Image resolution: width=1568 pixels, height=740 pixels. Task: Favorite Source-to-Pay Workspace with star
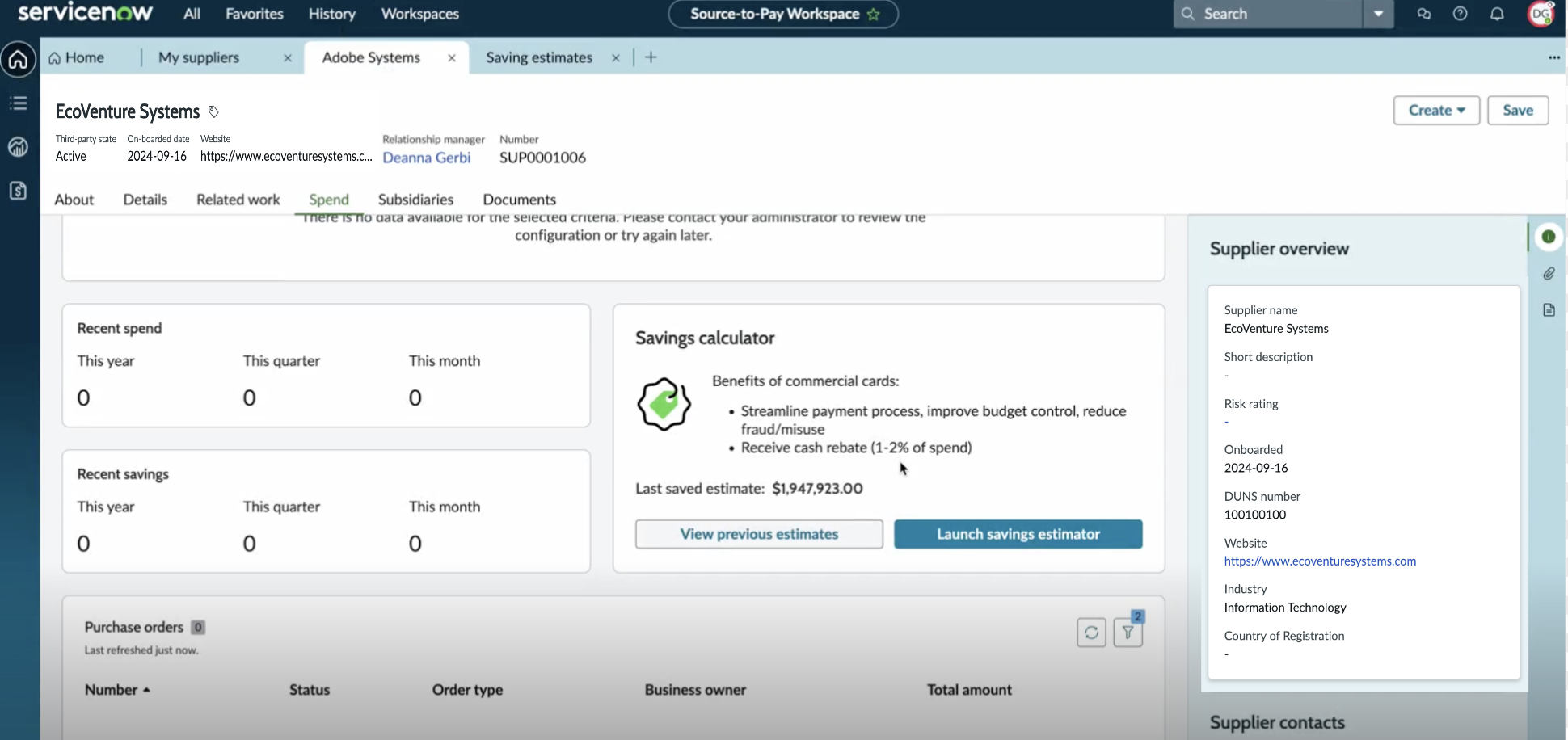point(874,15)
